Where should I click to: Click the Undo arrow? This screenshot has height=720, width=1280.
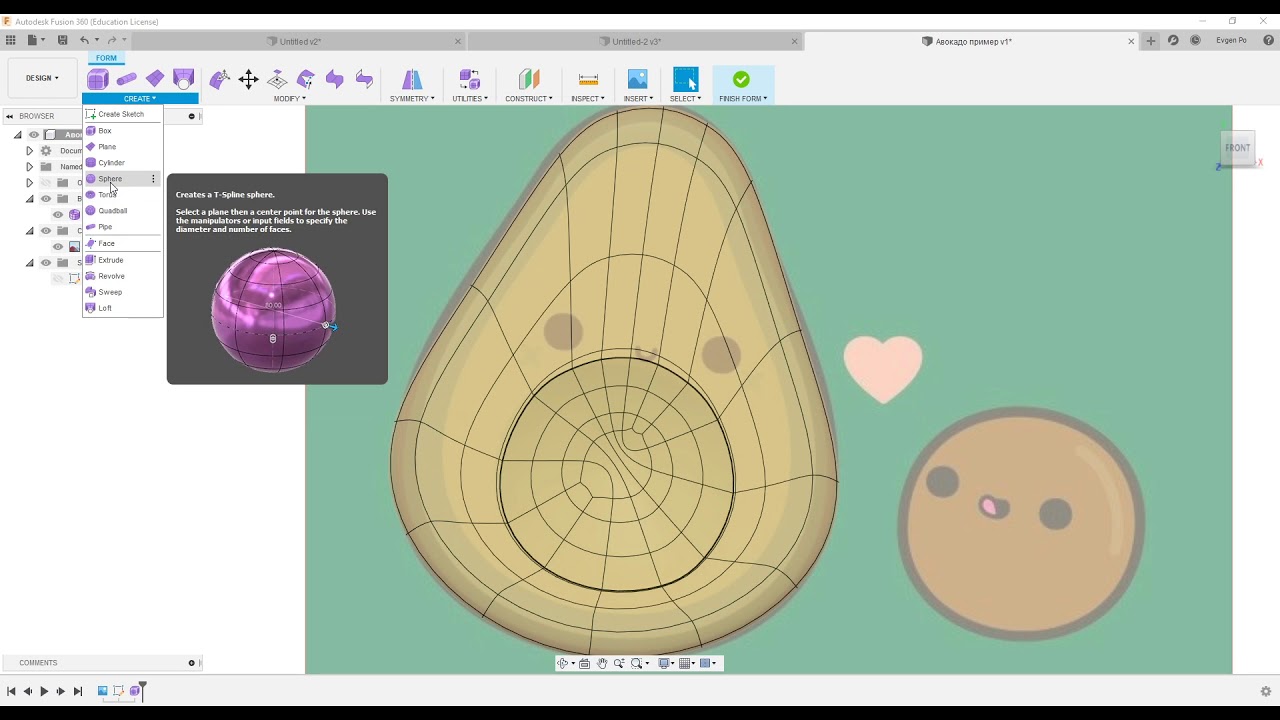tap(85, 41)
